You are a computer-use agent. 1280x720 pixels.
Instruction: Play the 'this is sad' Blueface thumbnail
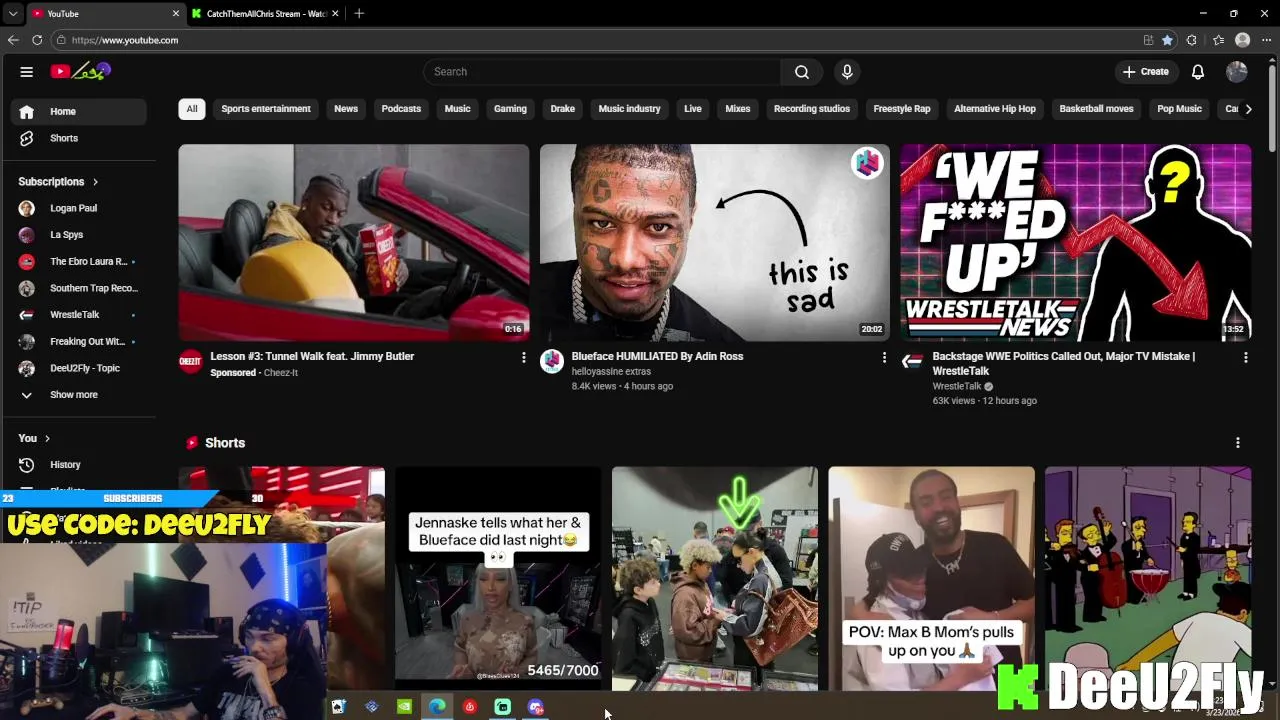click(715, 243)
